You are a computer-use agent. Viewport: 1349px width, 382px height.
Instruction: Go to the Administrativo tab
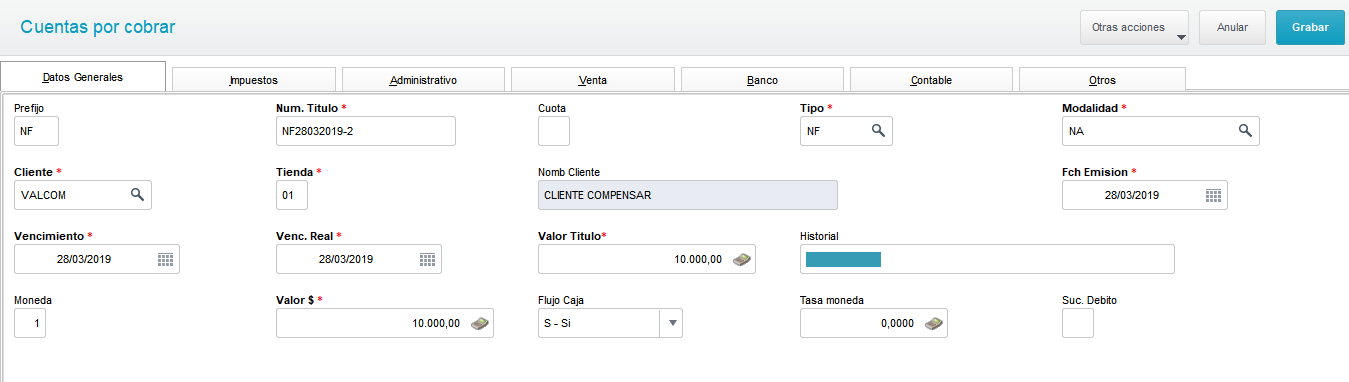pyautogui.click(x=423, y=80)
